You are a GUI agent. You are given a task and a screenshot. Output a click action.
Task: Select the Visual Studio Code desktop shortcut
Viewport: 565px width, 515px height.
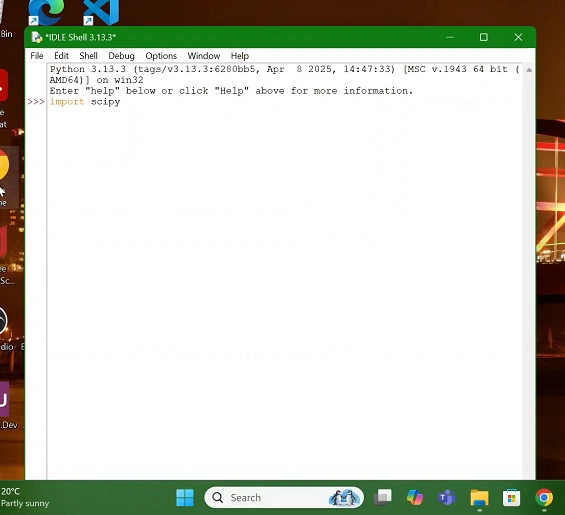point(101,12)
